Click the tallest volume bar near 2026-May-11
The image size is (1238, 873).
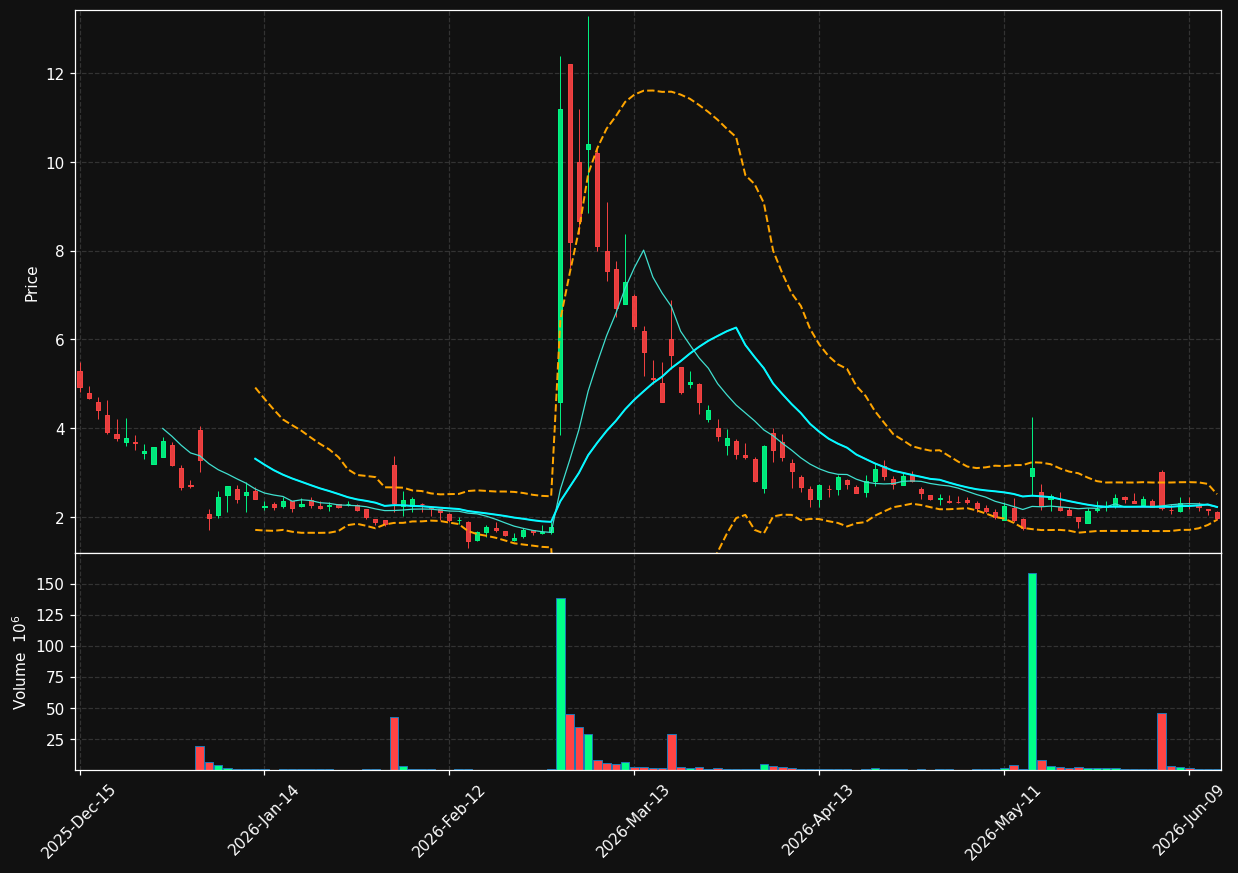[x=1032, y=672]
